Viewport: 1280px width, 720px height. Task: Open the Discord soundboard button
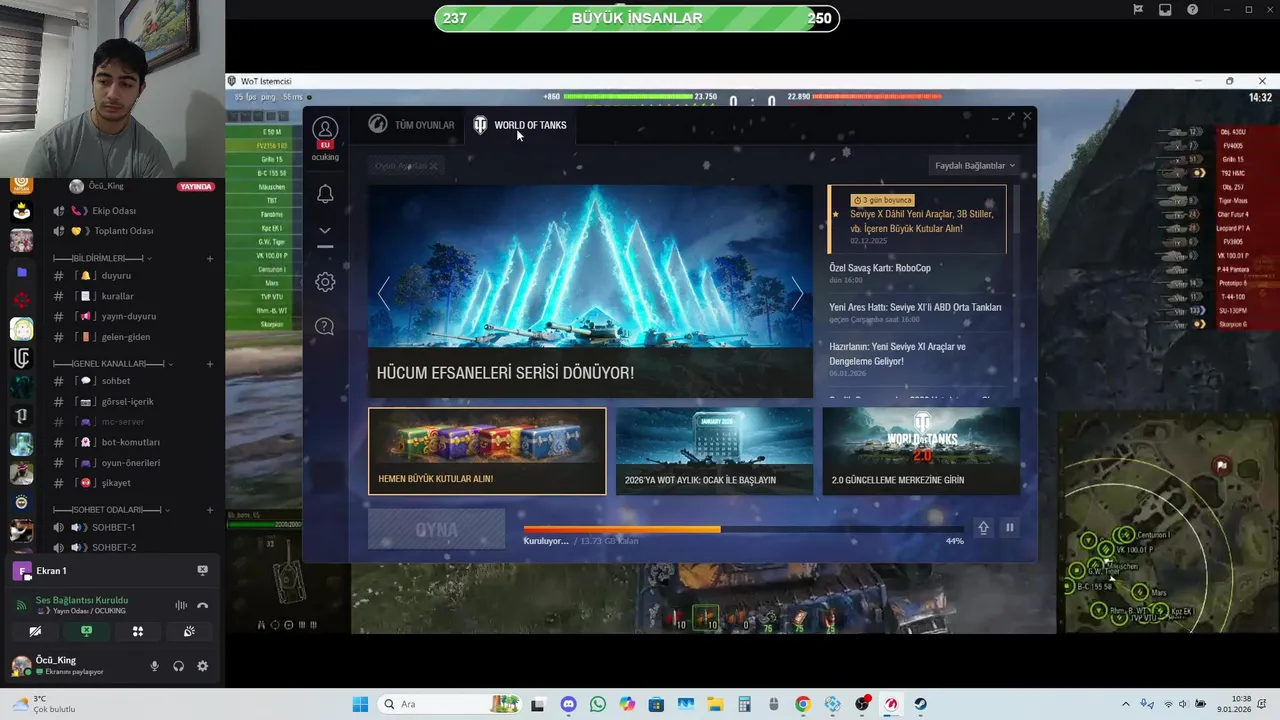(189, 631)
